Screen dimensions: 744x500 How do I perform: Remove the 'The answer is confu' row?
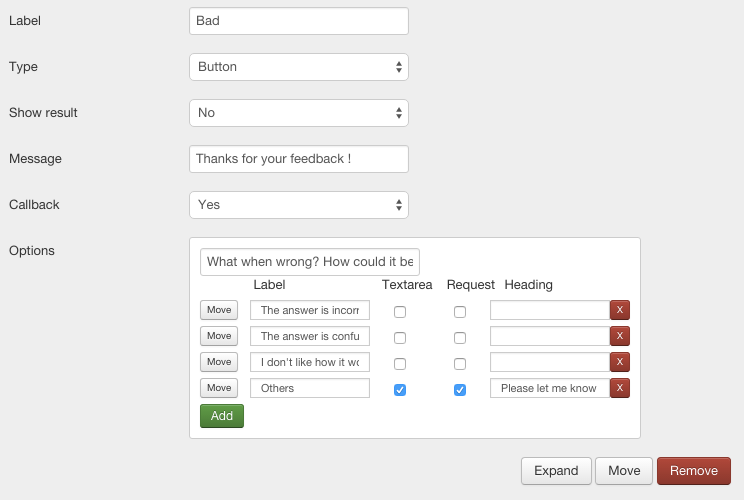[620, 336]
